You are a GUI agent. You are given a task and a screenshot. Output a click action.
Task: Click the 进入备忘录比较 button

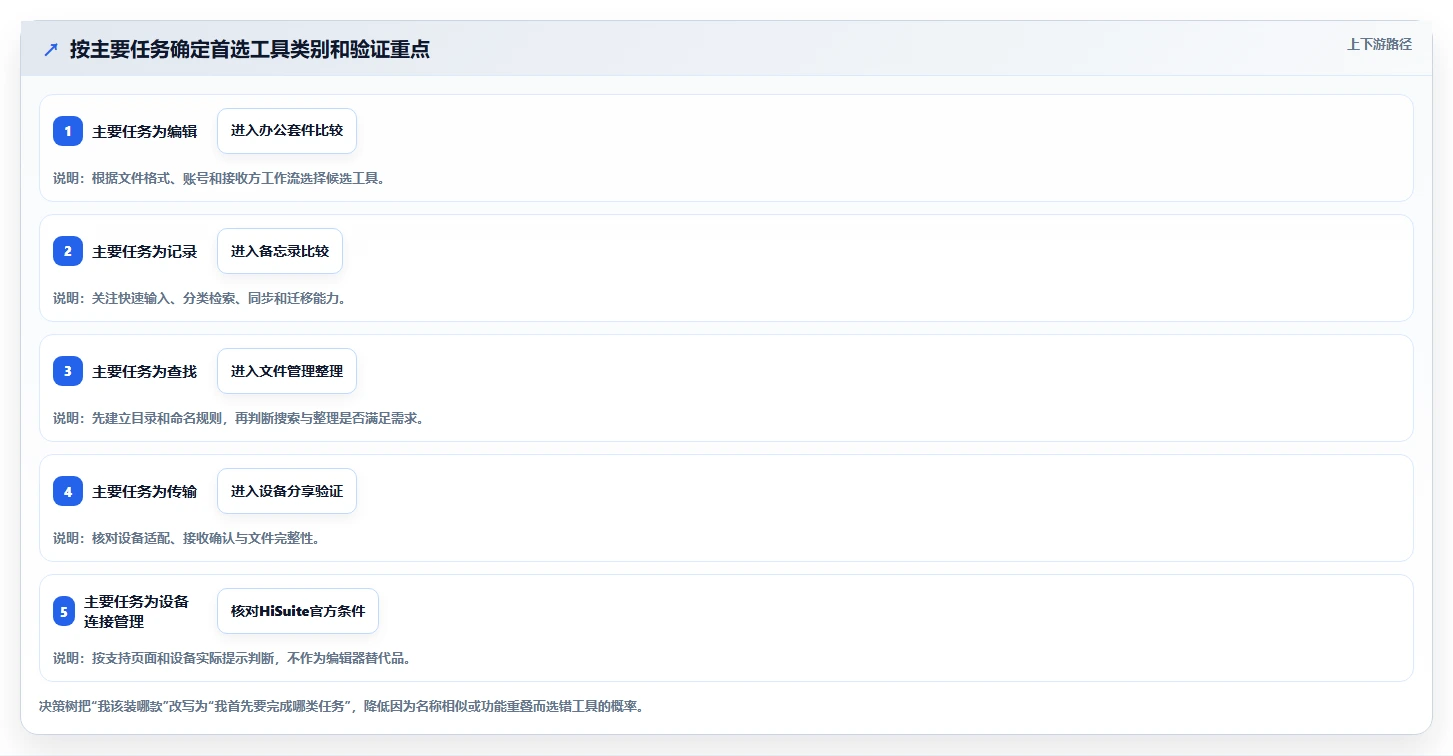click(280, 251)
